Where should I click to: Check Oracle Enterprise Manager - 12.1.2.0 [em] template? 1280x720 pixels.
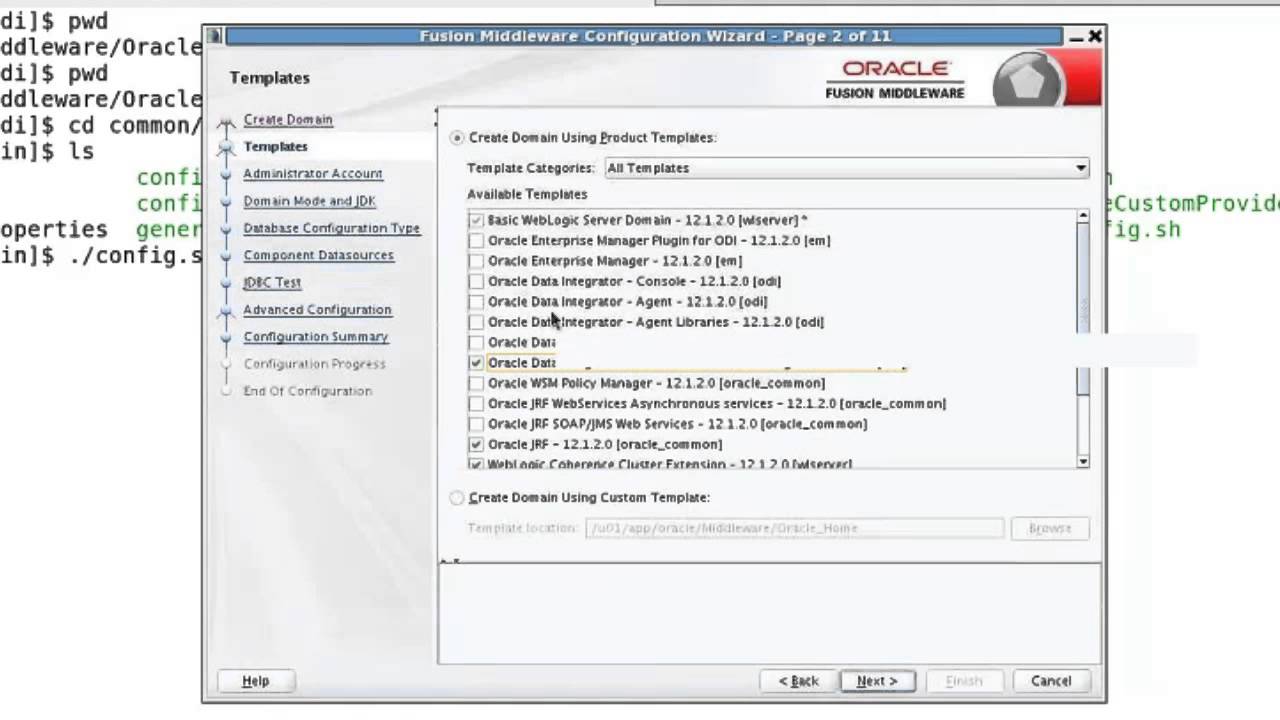coord(476,261)
